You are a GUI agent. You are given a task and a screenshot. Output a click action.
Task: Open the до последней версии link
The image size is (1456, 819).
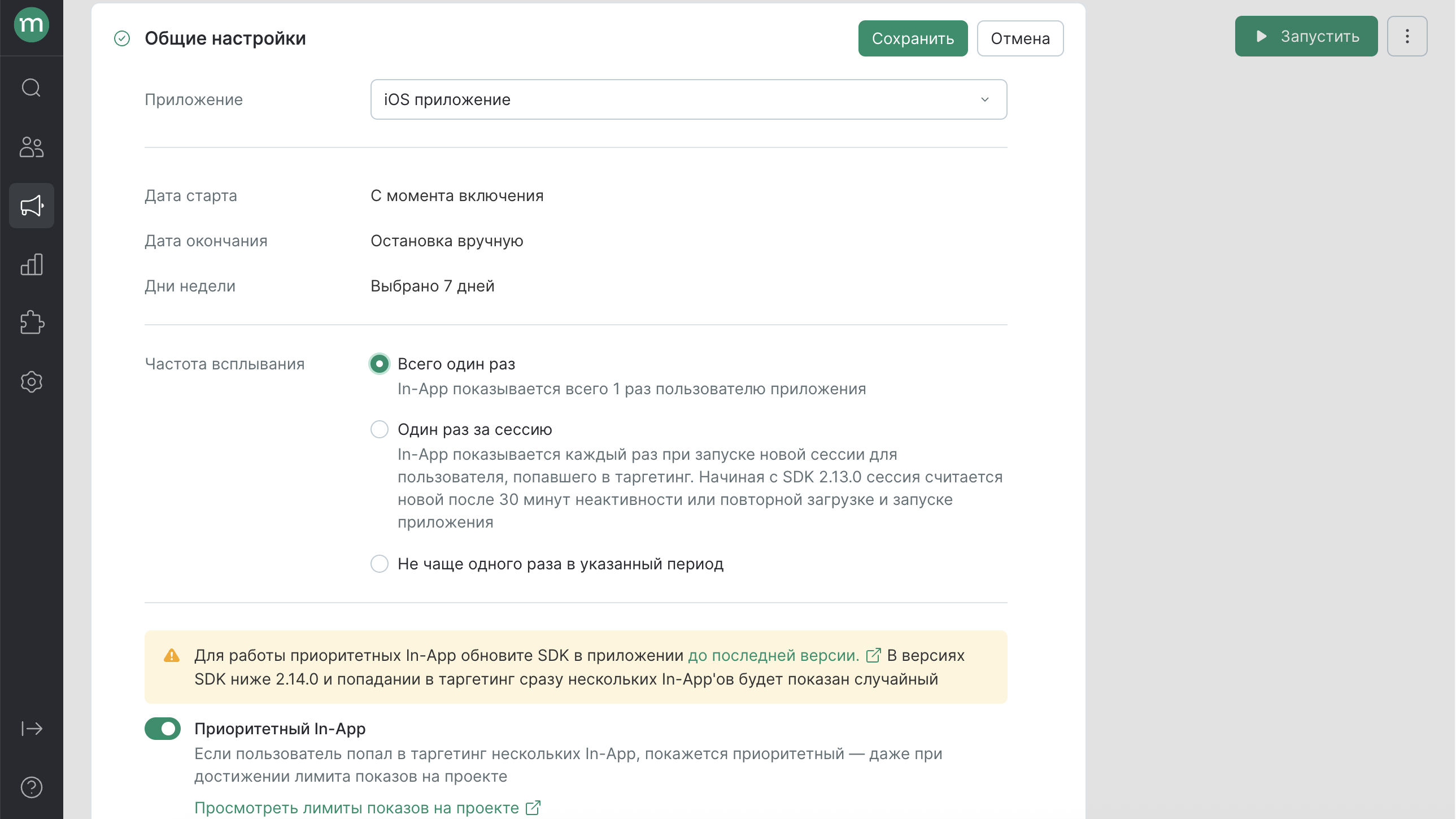(773, 656)
